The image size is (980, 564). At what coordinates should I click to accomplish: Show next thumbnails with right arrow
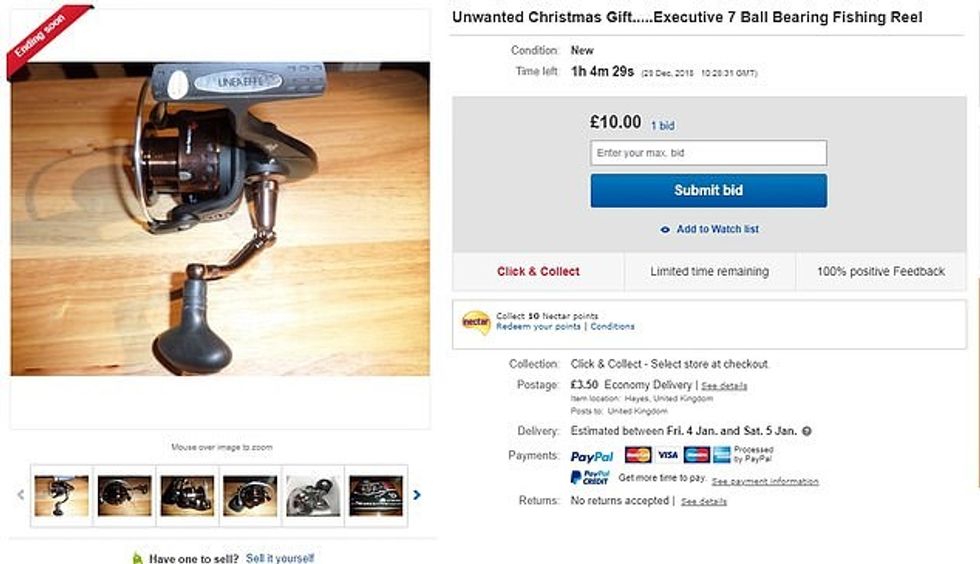point(417,495)
